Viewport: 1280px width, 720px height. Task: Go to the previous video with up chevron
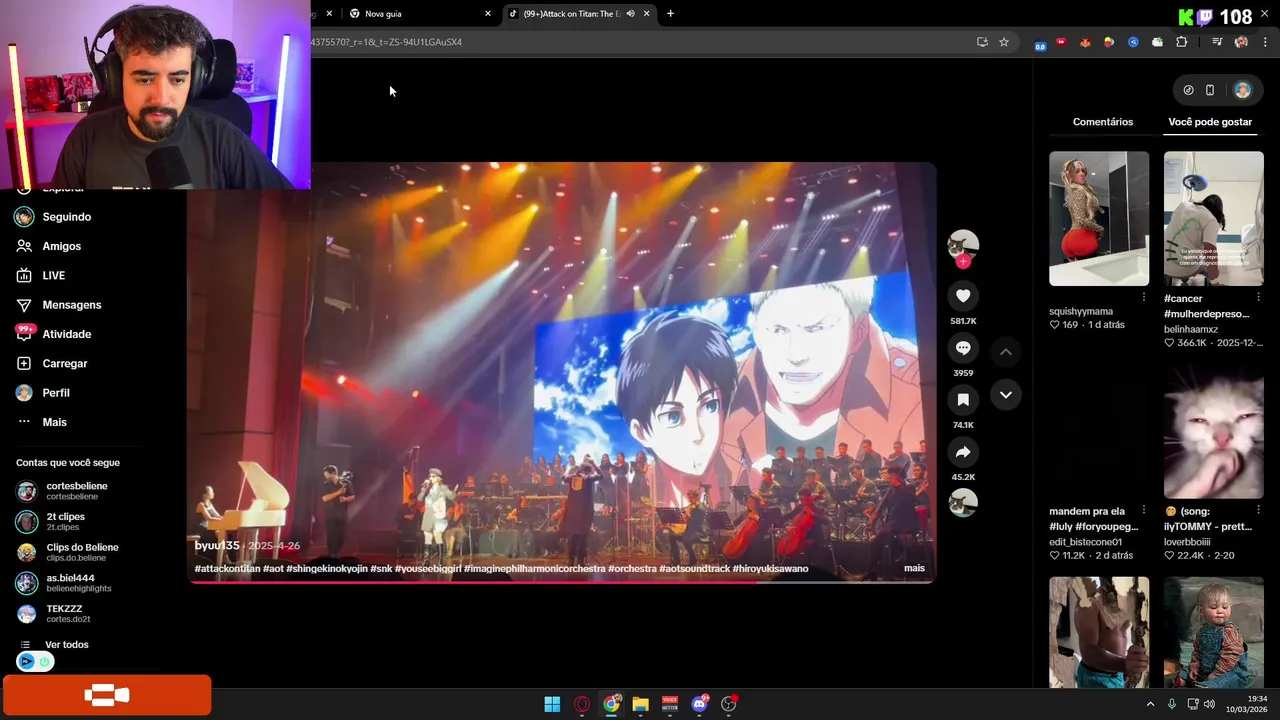coord(1006,352)
